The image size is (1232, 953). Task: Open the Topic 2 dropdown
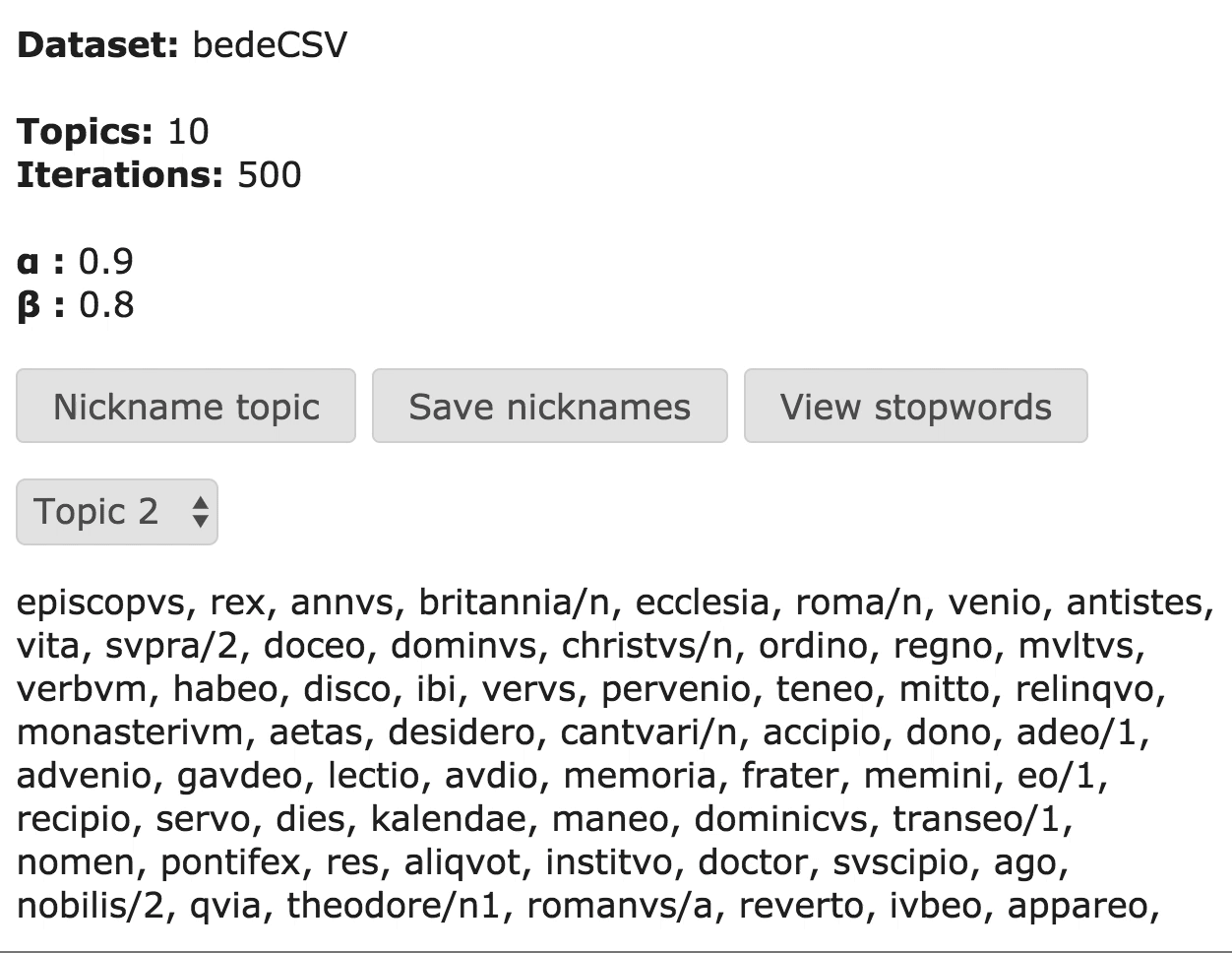116,512
